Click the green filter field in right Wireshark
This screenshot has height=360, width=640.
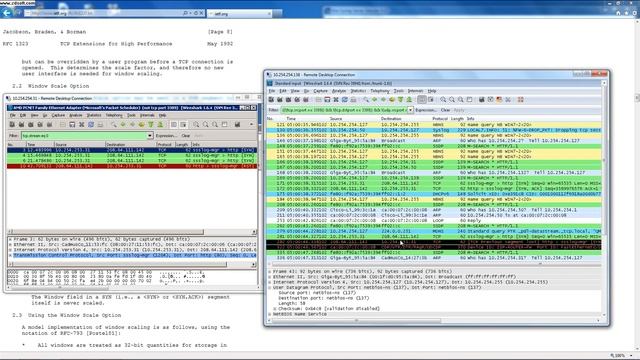tap(344, 110)
